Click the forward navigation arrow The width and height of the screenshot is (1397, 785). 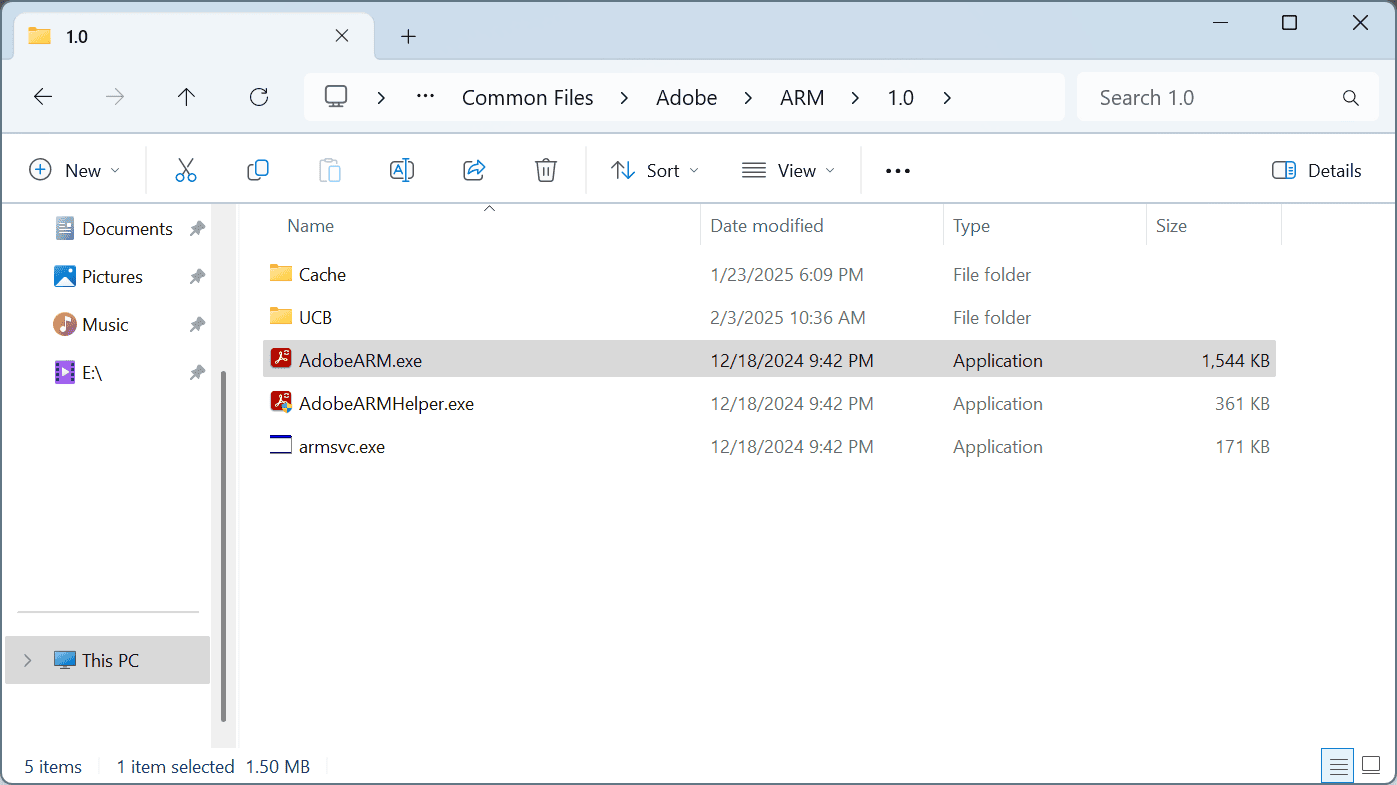115,97
